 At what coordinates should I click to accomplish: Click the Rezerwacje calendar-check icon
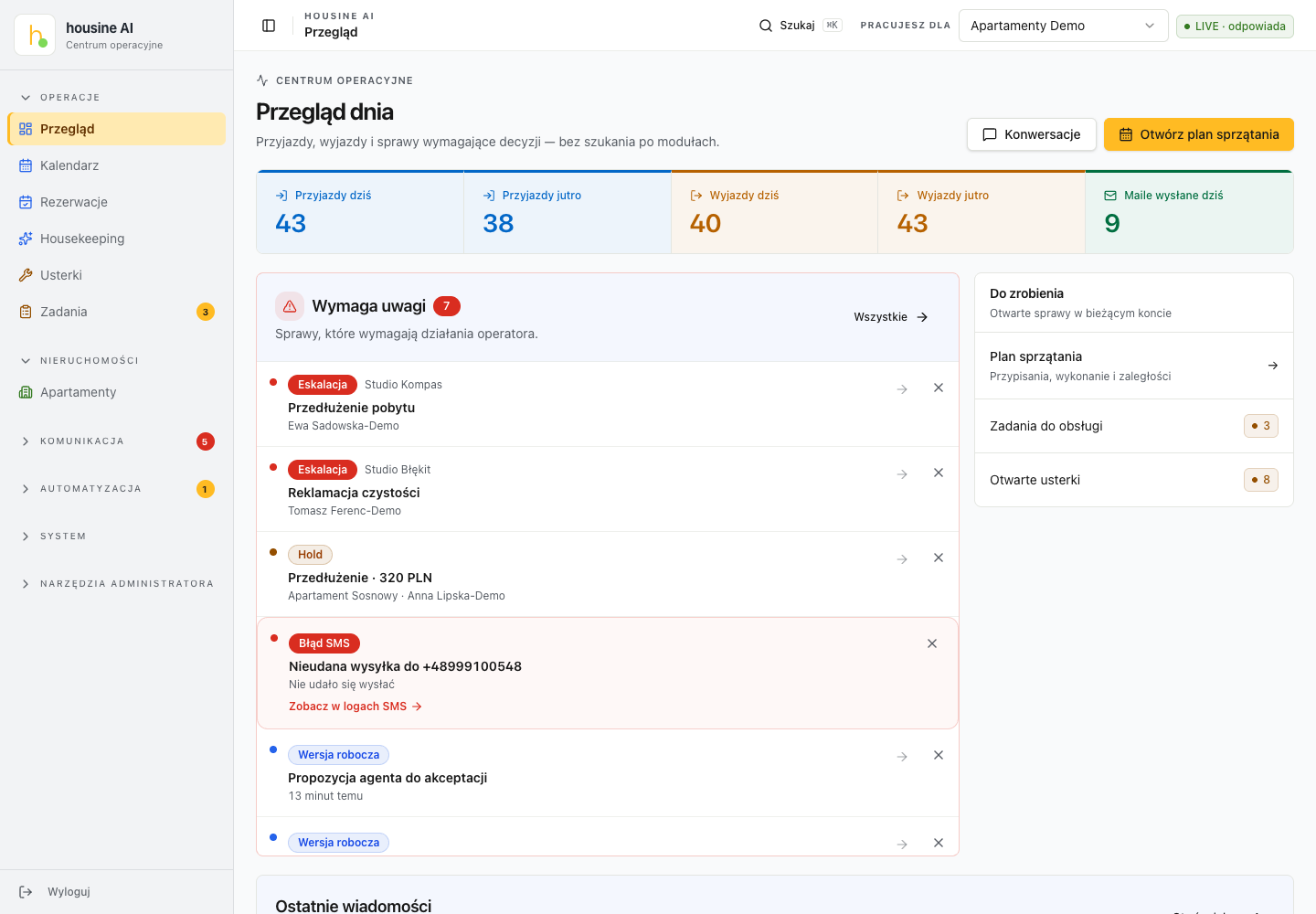click(26, 202)
